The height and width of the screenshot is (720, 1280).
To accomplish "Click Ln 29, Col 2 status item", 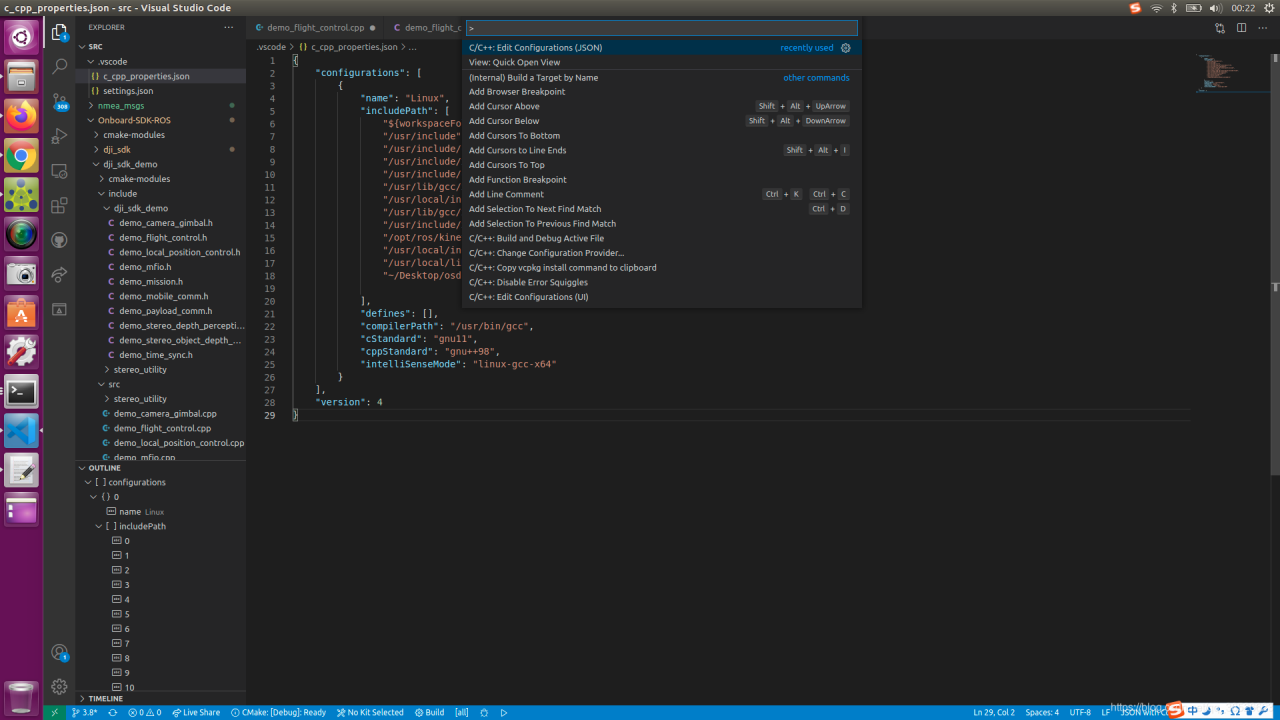I will click(994, 712).
